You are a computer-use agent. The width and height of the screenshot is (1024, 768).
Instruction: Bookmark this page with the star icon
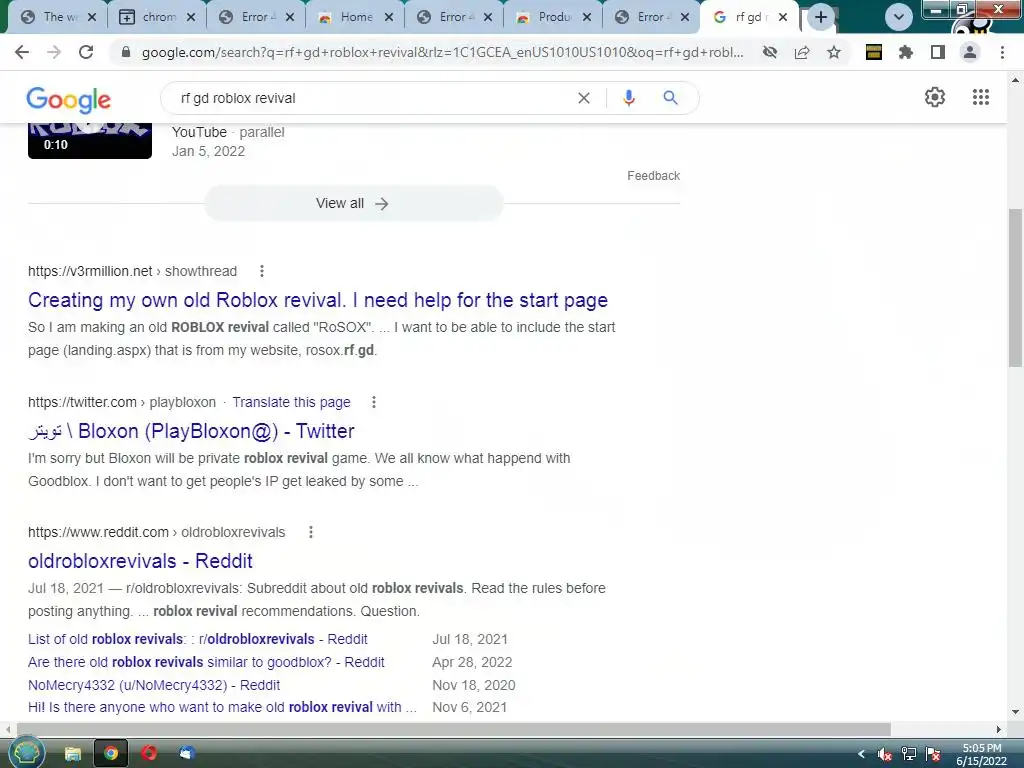click(x=834, y=52)
